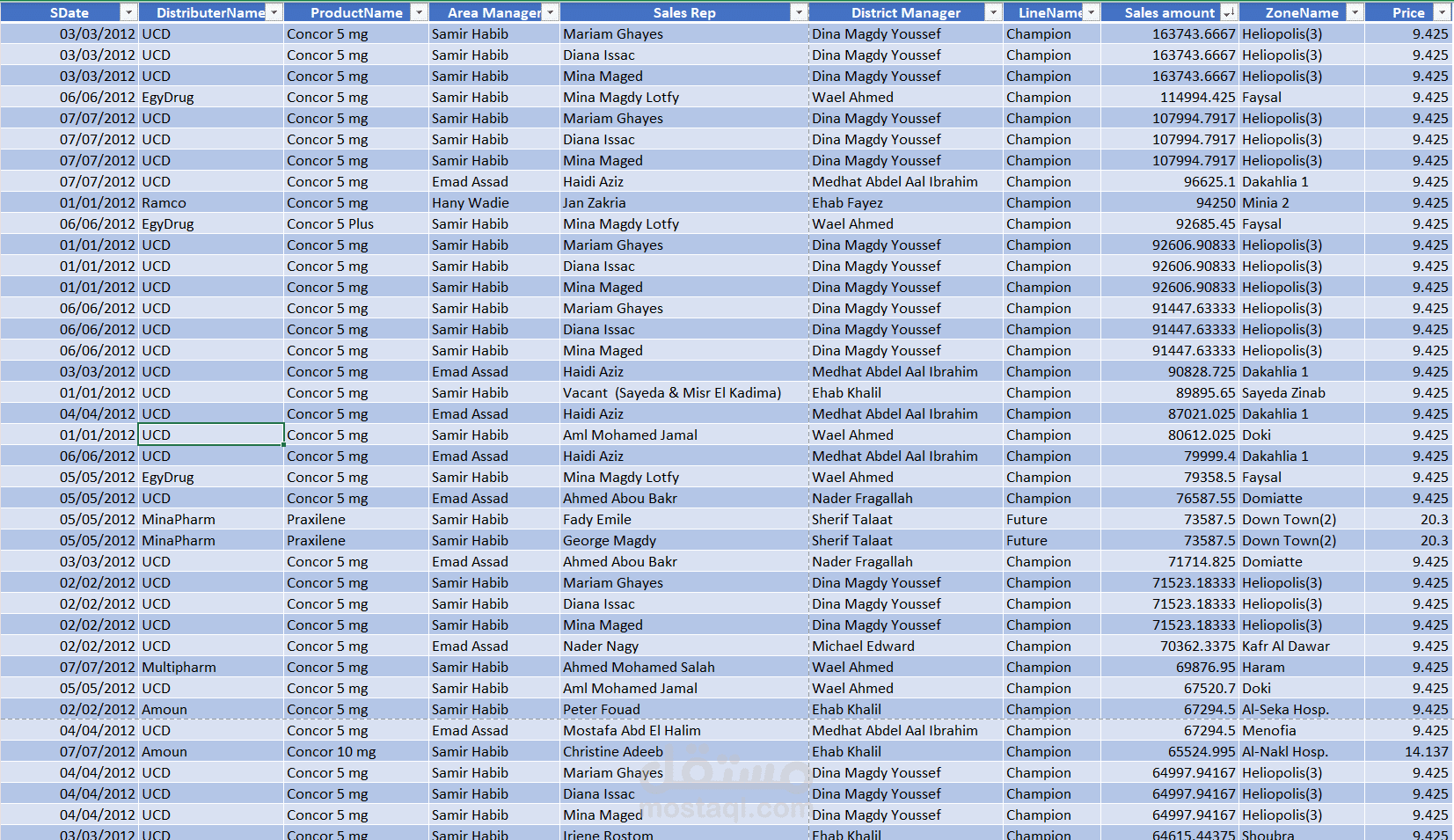1454x840 pixels.
Task: Select the 67520.7 sales amount cell
Action: [1170, 688]
